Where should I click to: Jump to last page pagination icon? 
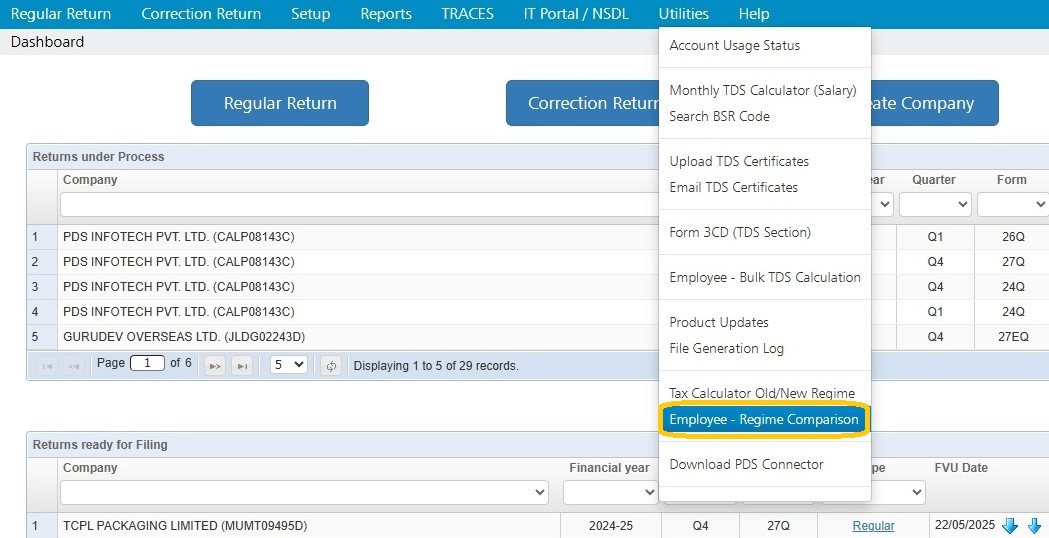tap(242, 366)
